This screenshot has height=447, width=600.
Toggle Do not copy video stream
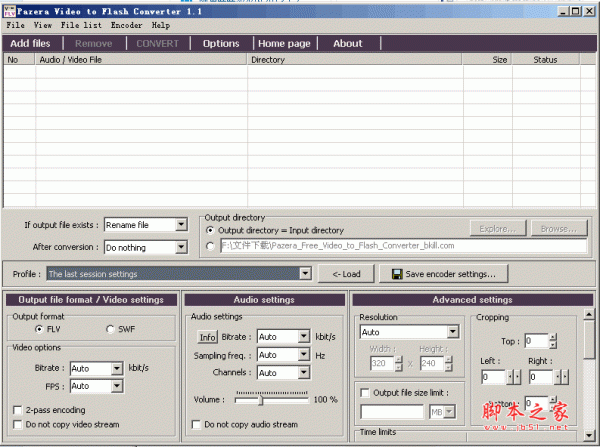[x=18, y=424]
